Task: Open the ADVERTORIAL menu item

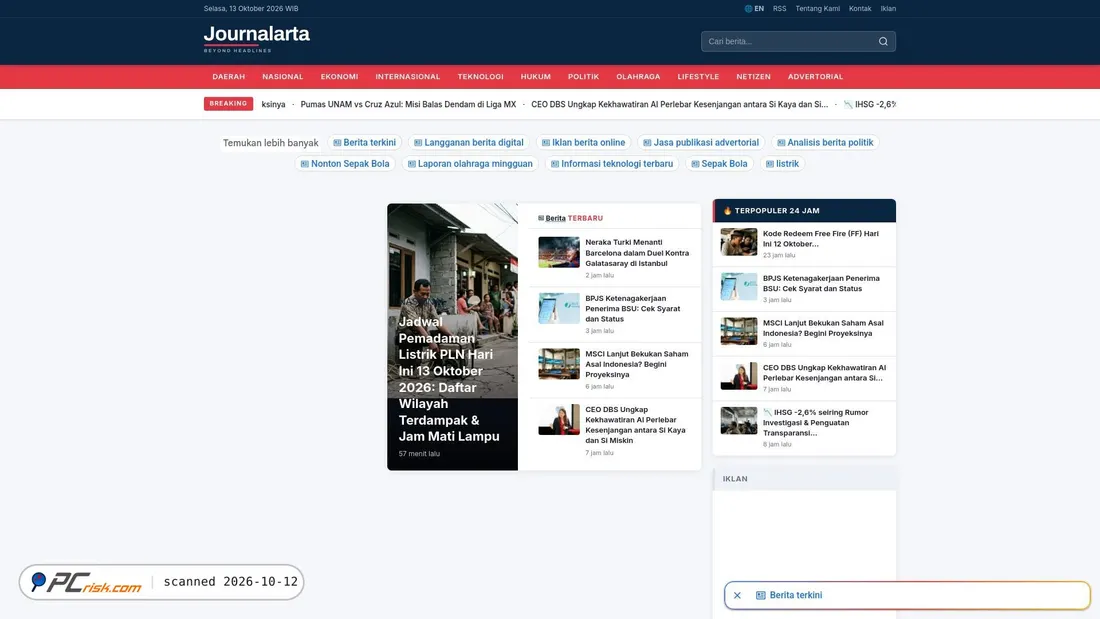Action: pos(815,76)
